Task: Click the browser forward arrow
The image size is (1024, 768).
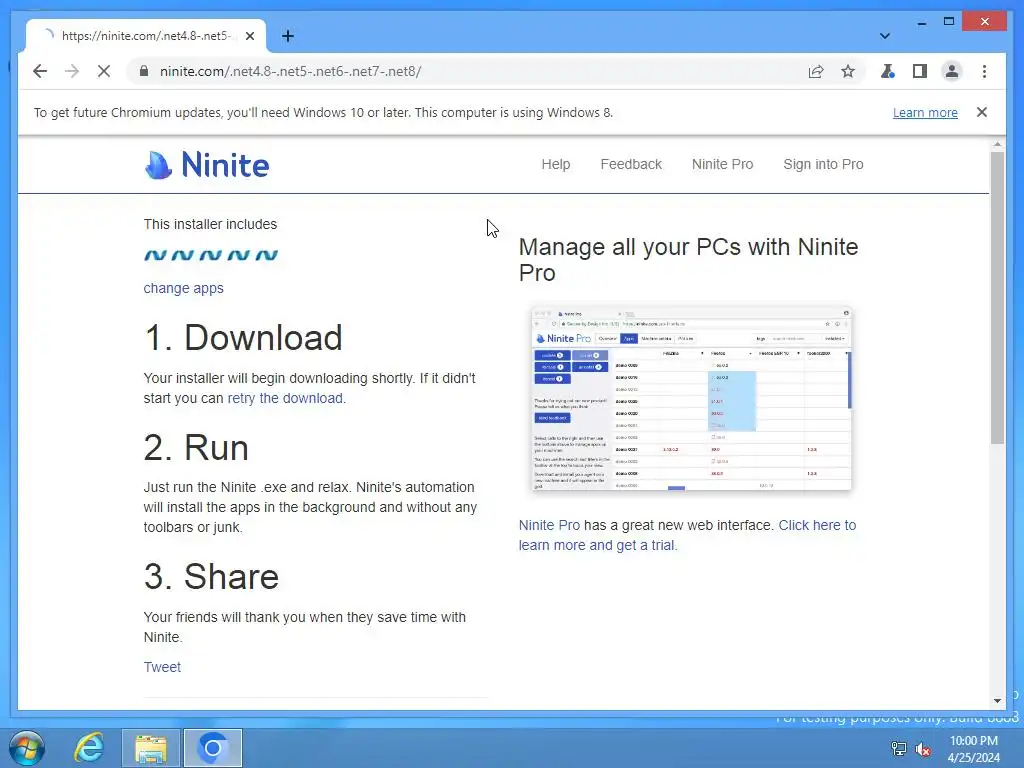Action: 72,71
